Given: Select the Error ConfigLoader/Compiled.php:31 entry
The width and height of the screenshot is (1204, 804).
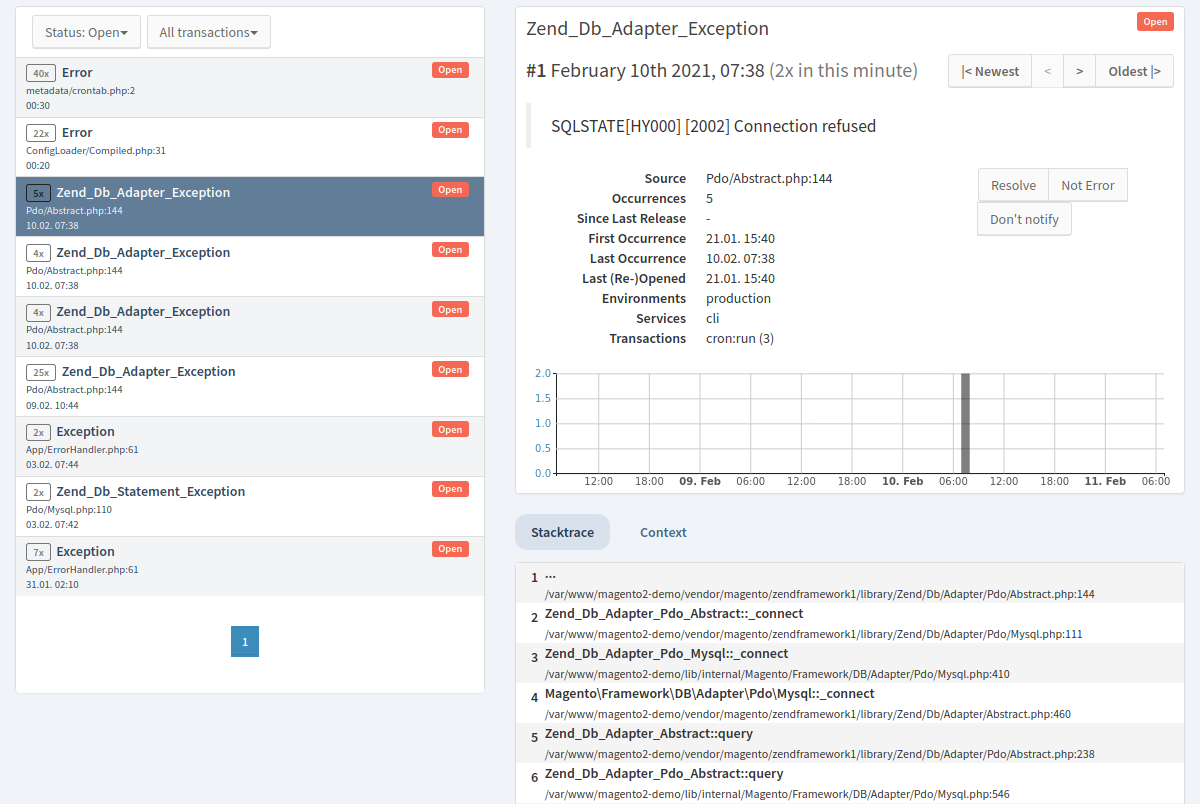Looking at the screenshot, I should coord(250,147).
